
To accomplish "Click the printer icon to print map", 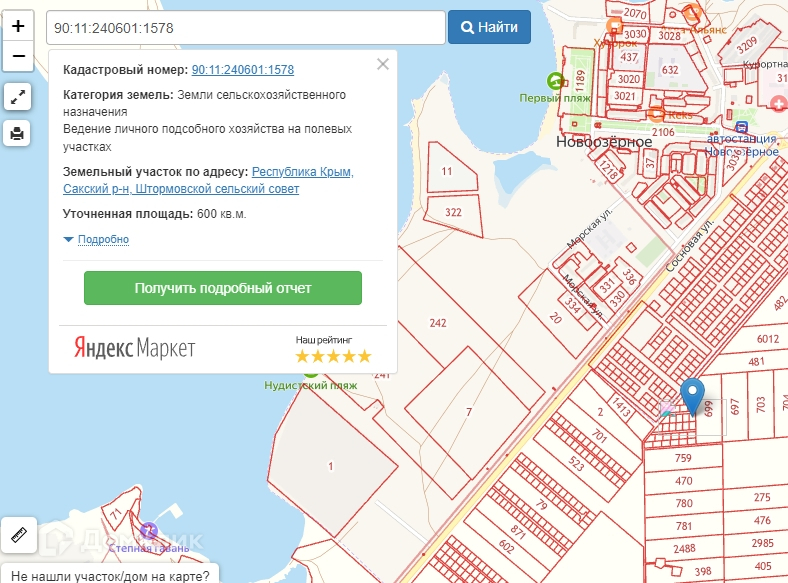I will (17, 133).
